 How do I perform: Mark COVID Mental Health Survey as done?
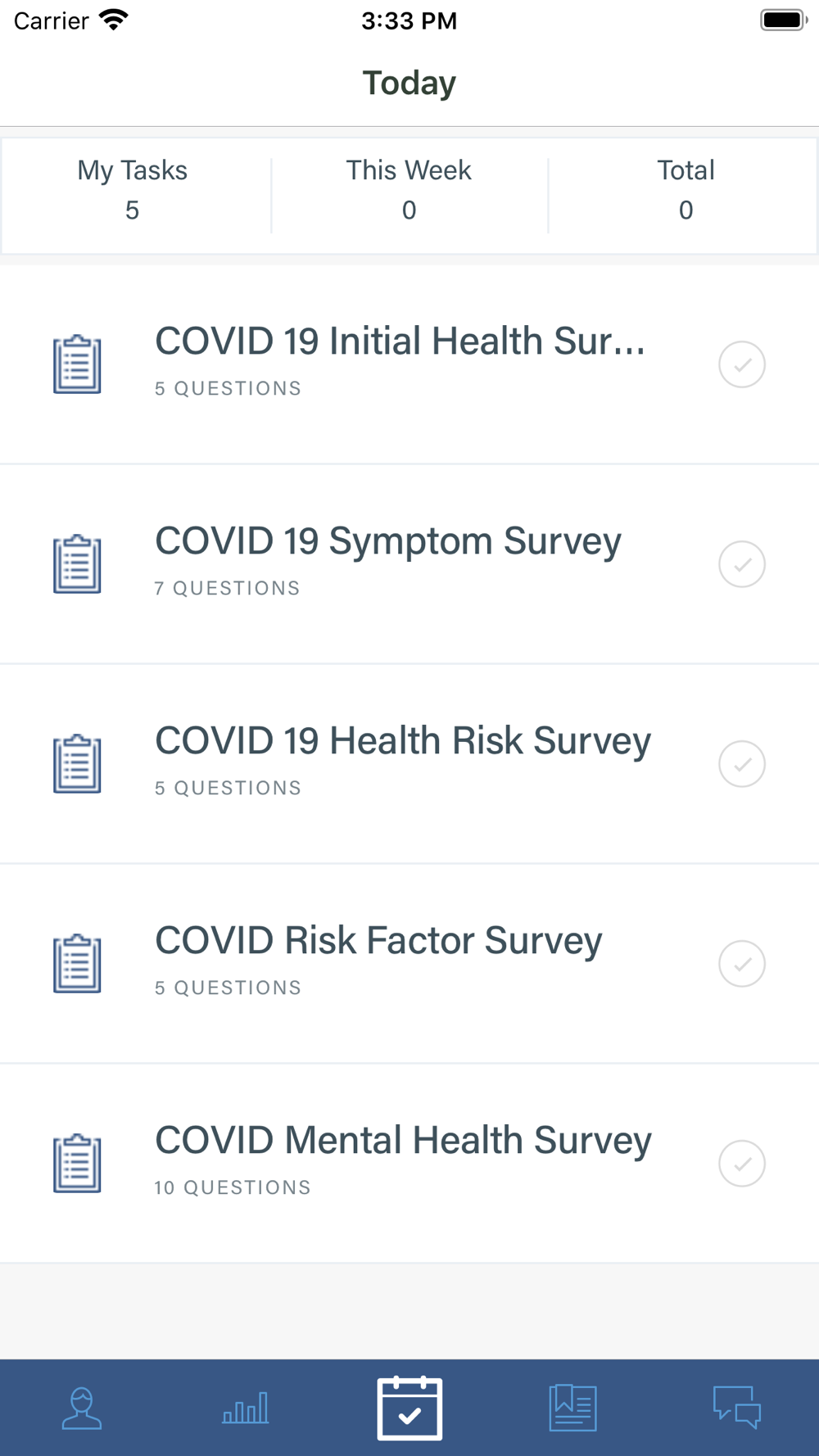742,1164
